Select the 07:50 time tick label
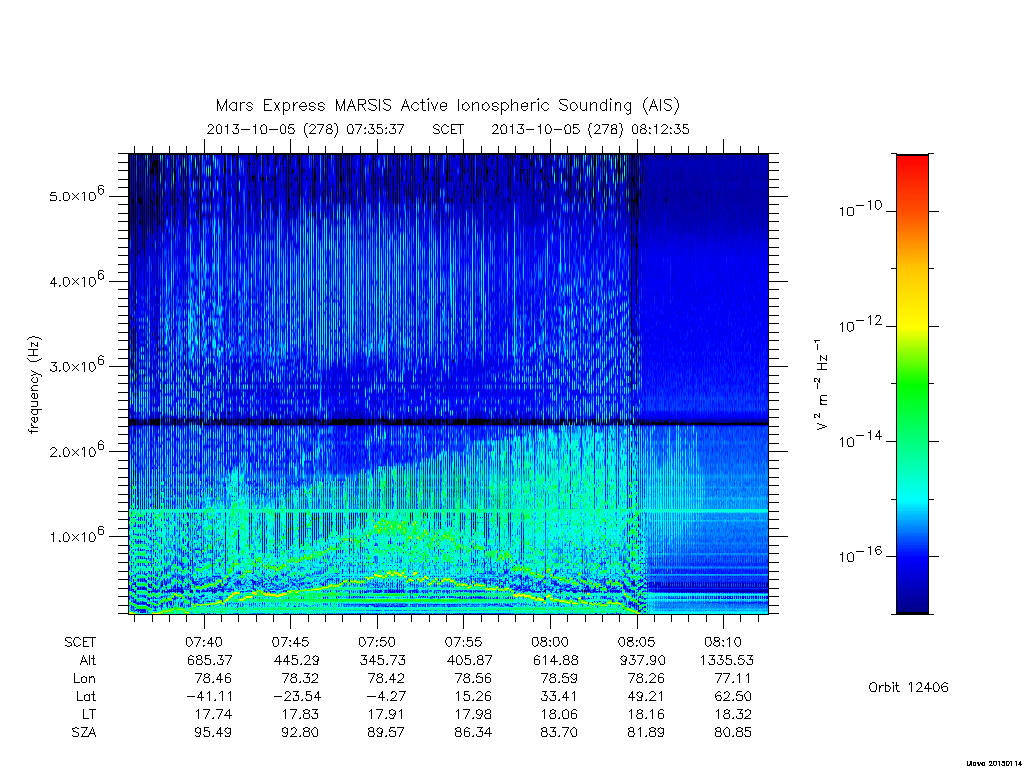Screen dimensions: 1024x768 point(377,642)
